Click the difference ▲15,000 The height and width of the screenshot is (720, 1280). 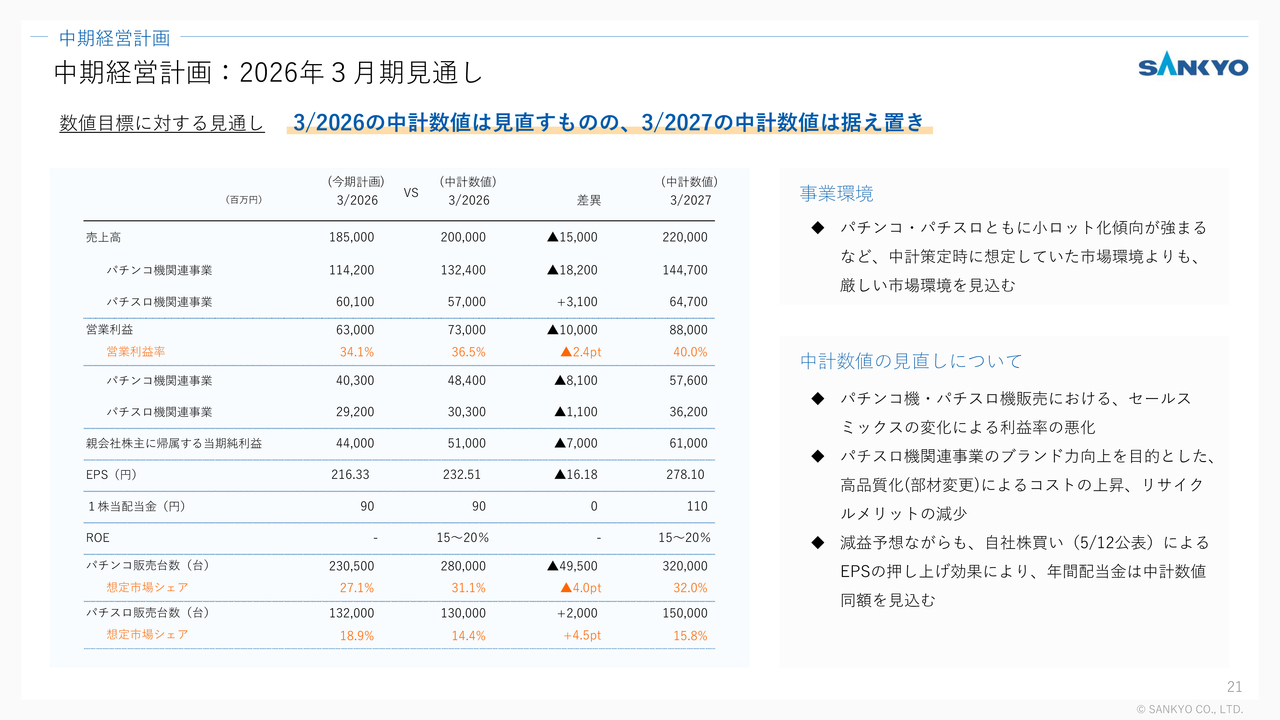pyautogui.click(x=572, y=238)
